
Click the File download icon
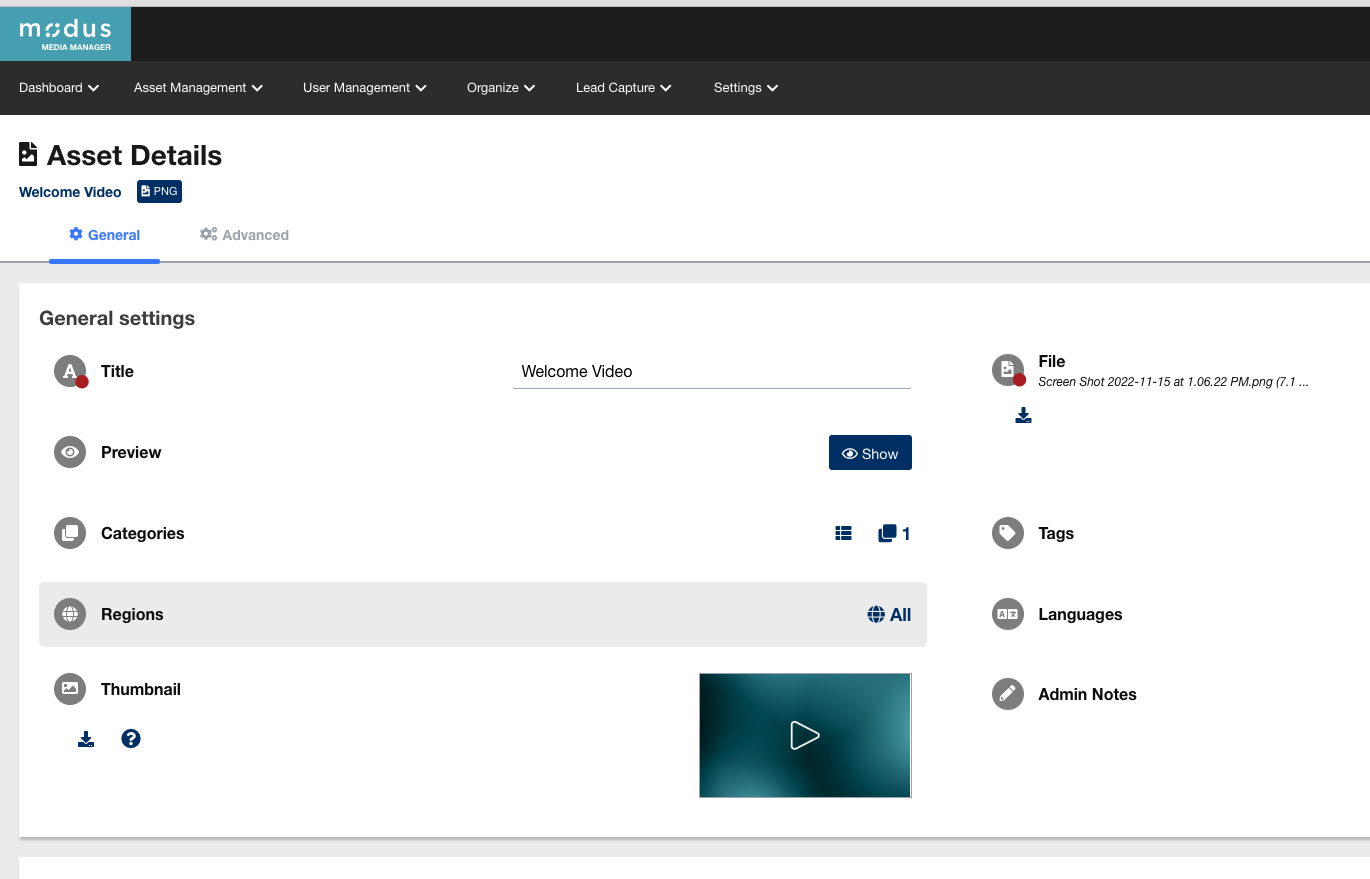click(x=1023, y=415)
